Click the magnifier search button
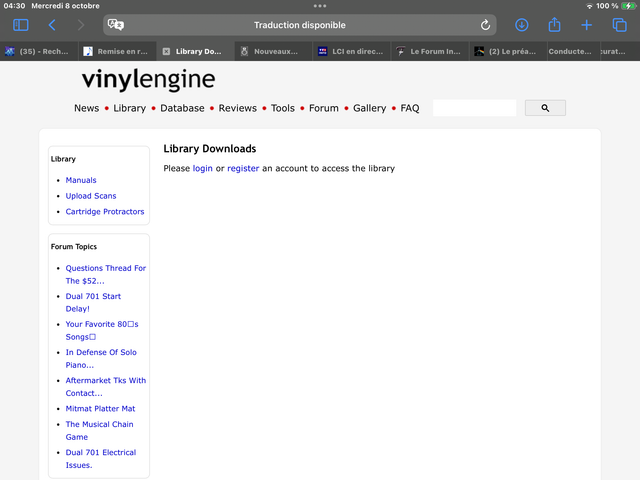The width and height of the screenshot is (640, 480). (545, 108)
